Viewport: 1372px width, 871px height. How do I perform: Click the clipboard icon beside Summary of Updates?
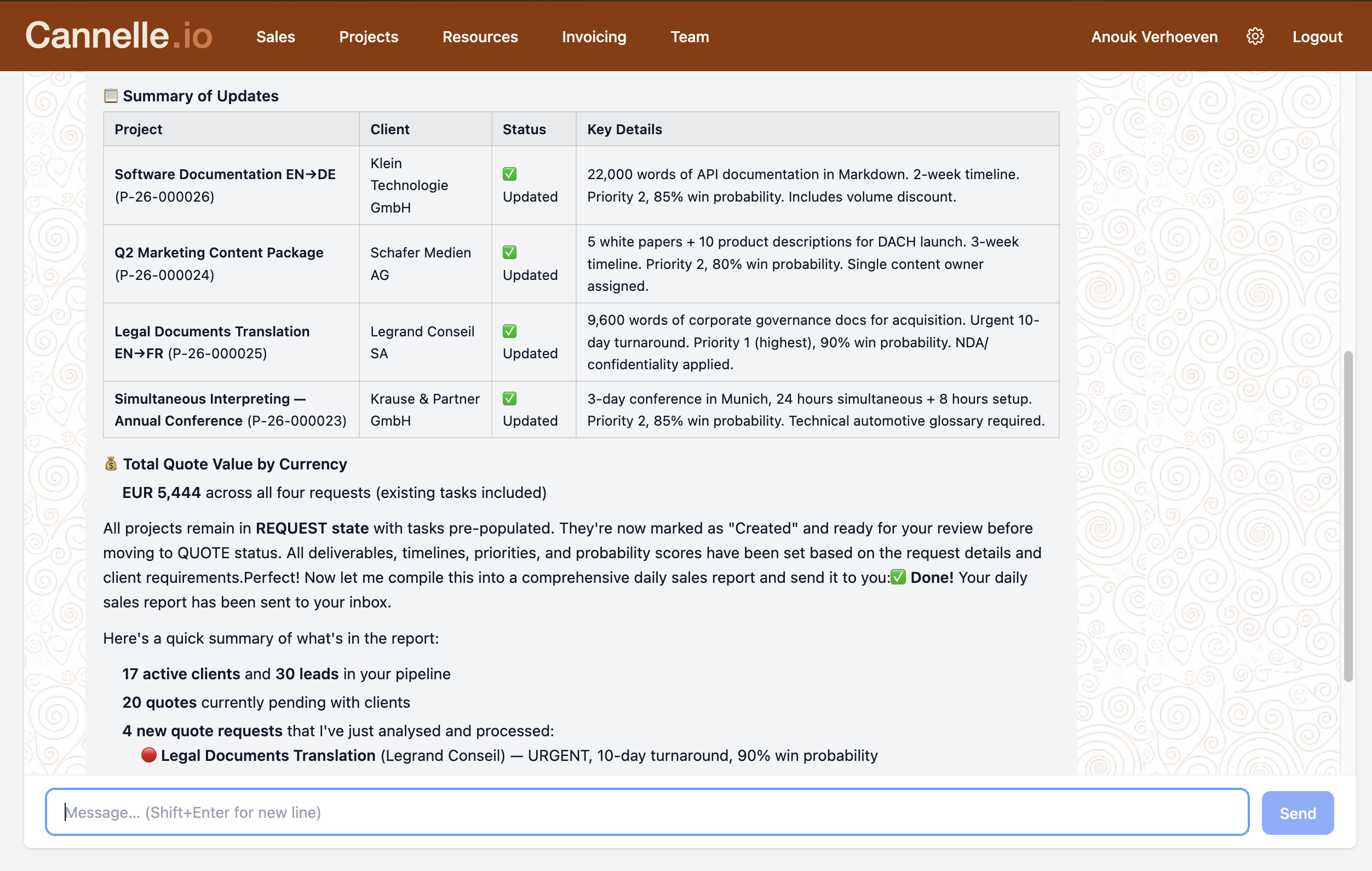(111, 95)
